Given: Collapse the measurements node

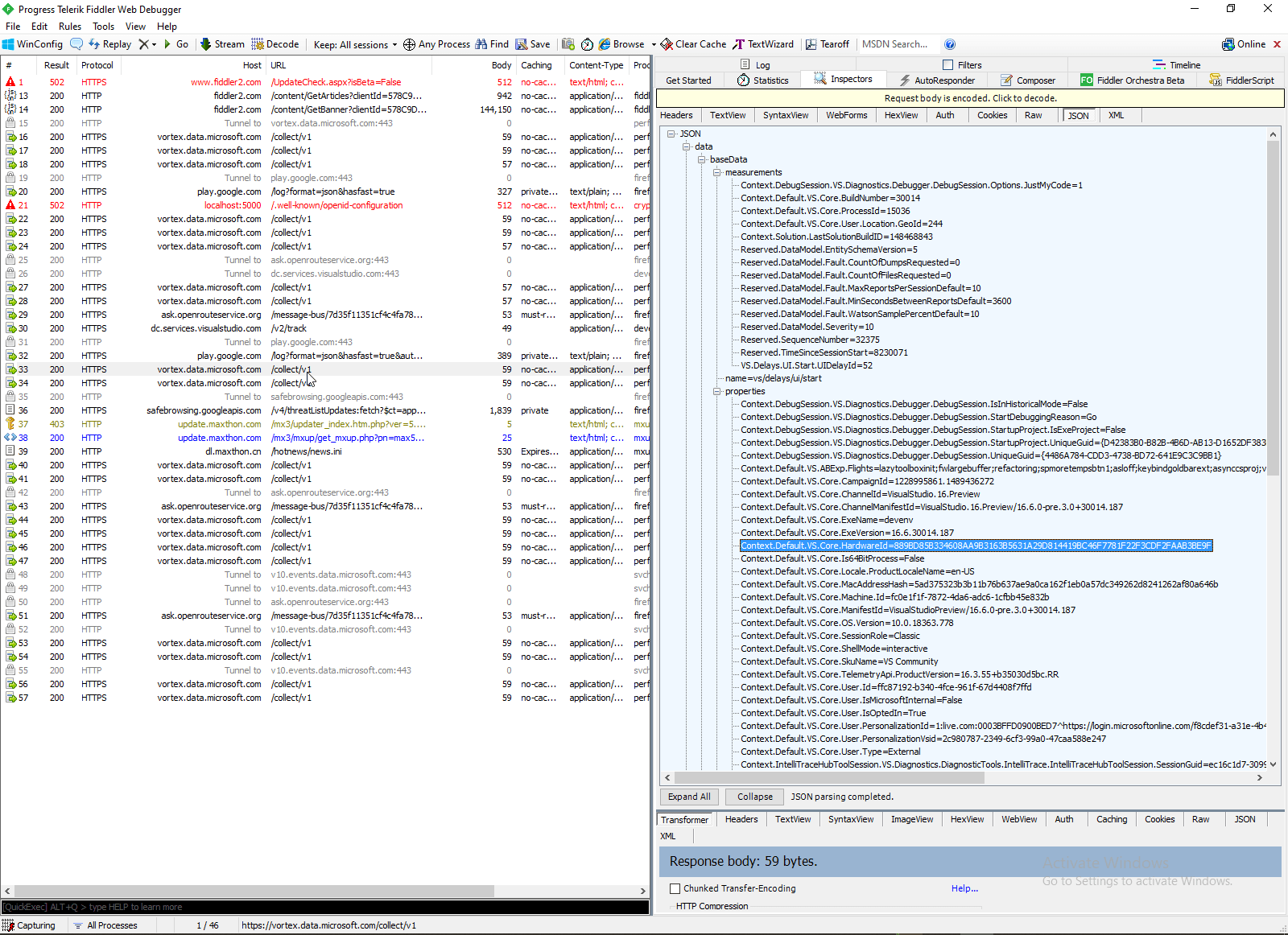Looking at the screenshot, I should coord(716,172).
